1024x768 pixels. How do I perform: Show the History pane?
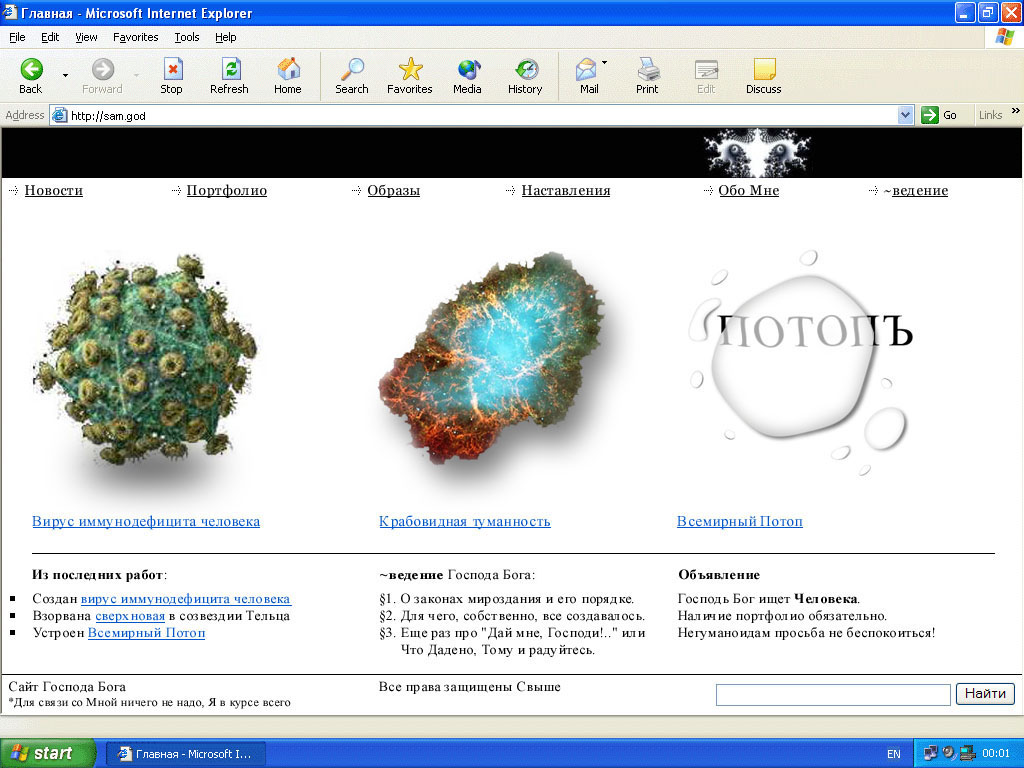click(525, 76)
